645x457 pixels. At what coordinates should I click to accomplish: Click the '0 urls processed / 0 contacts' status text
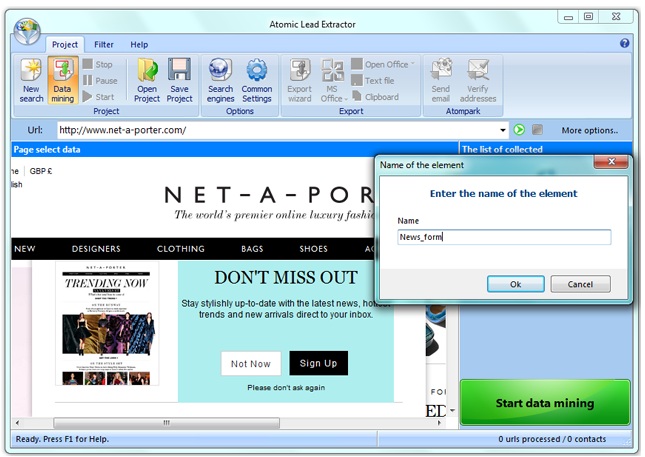point(552,439)
